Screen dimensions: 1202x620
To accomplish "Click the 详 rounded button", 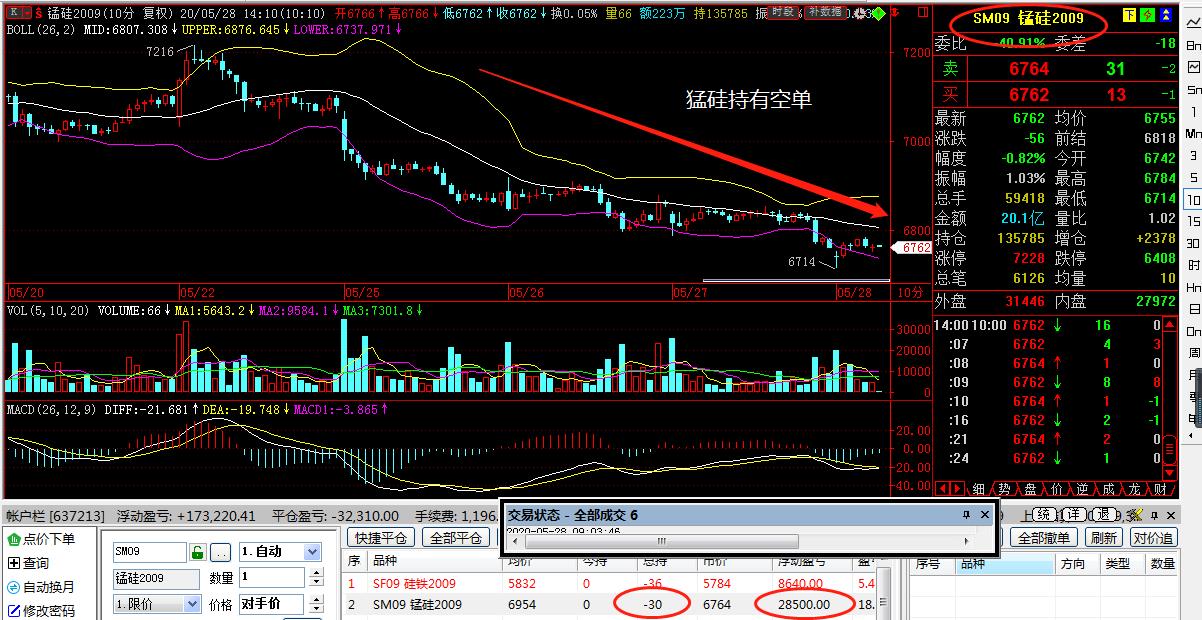I will click(x=1074, y=514).
